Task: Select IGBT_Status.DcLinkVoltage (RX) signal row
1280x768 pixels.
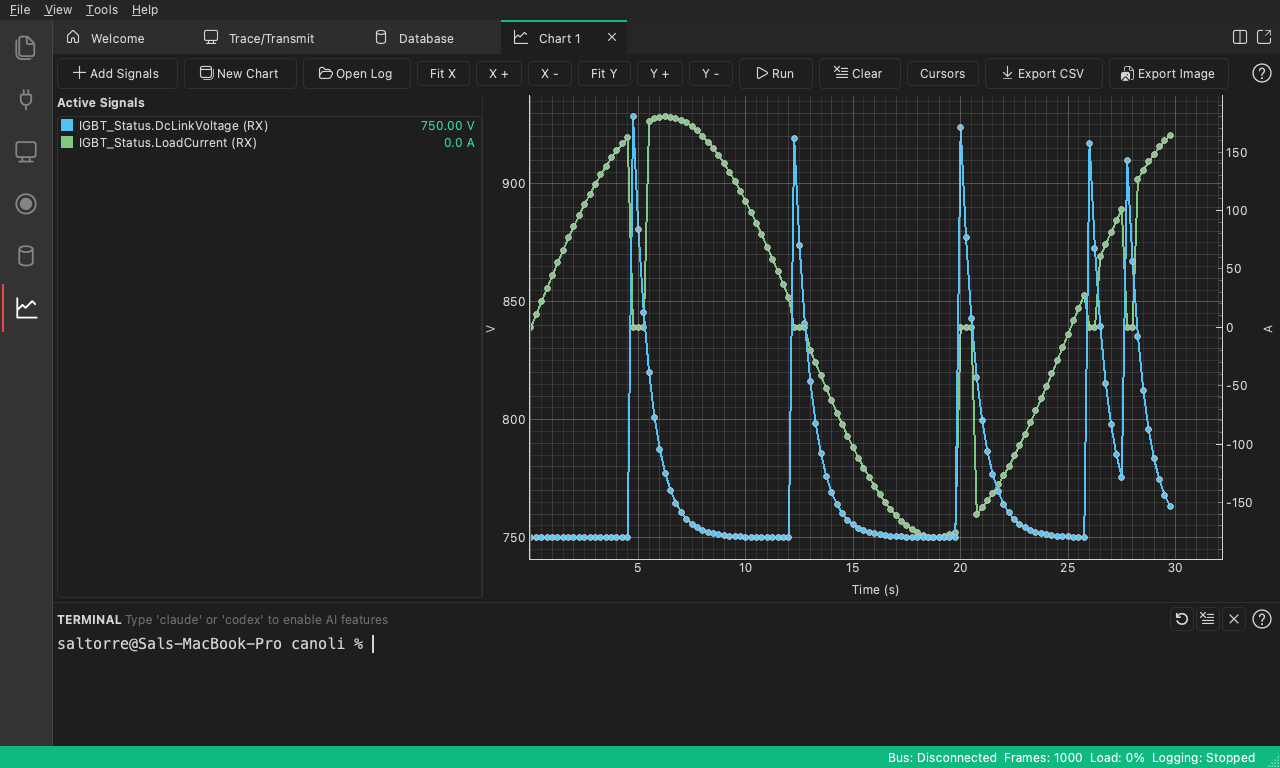Action: pos(268,126)
